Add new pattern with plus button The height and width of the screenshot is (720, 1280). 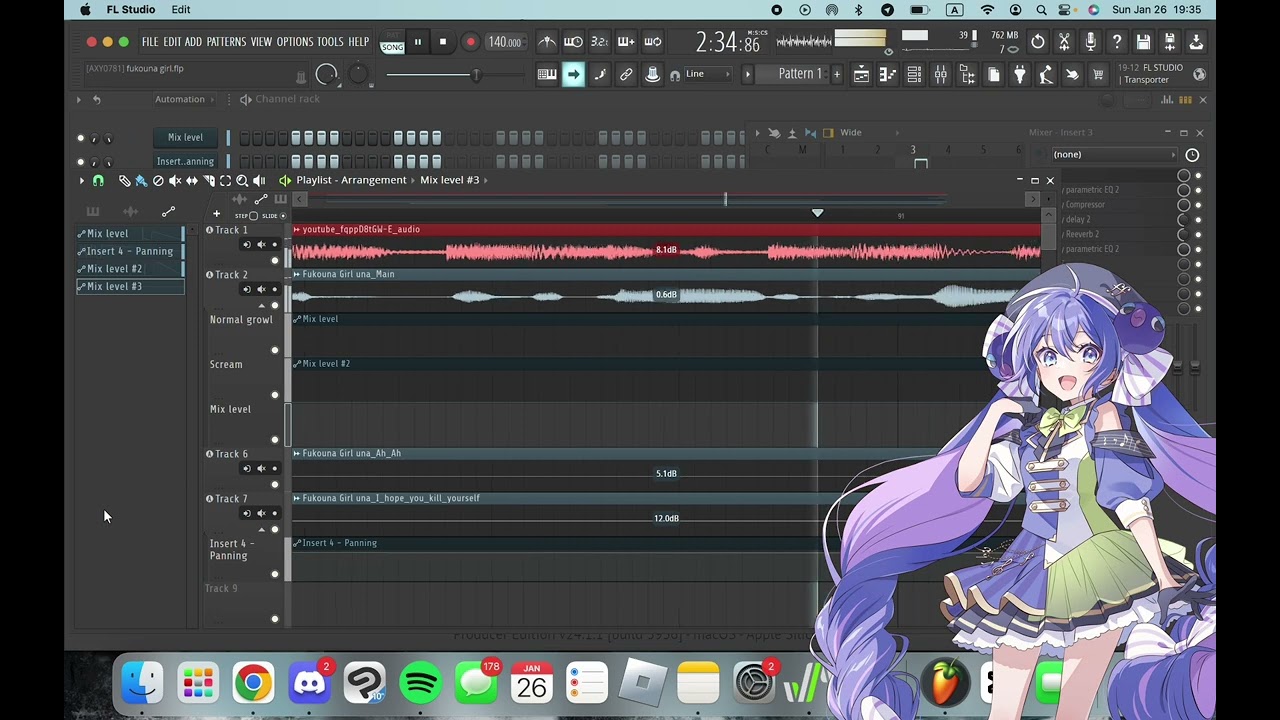[837, 75]
